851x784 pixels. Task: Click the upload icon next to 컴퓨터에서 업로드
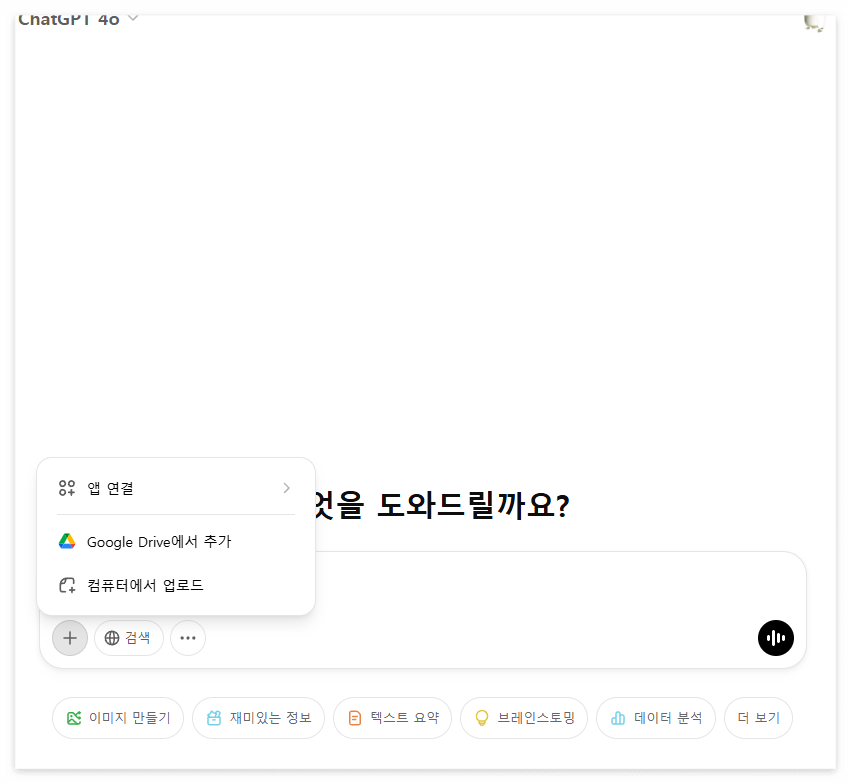(66, 585)
